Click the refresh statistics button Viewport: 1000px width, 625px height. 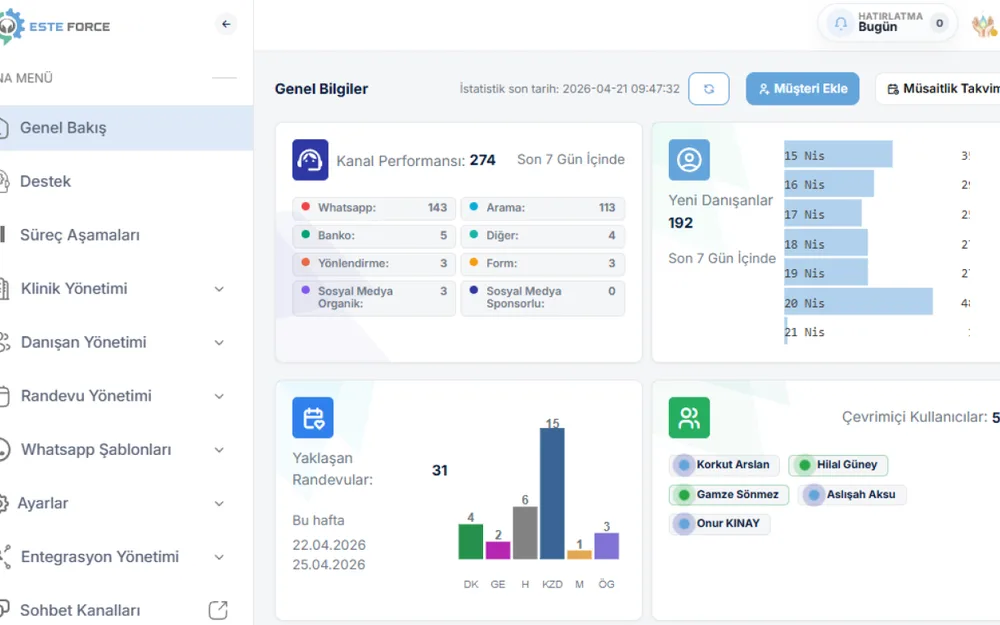pos(709,89)
